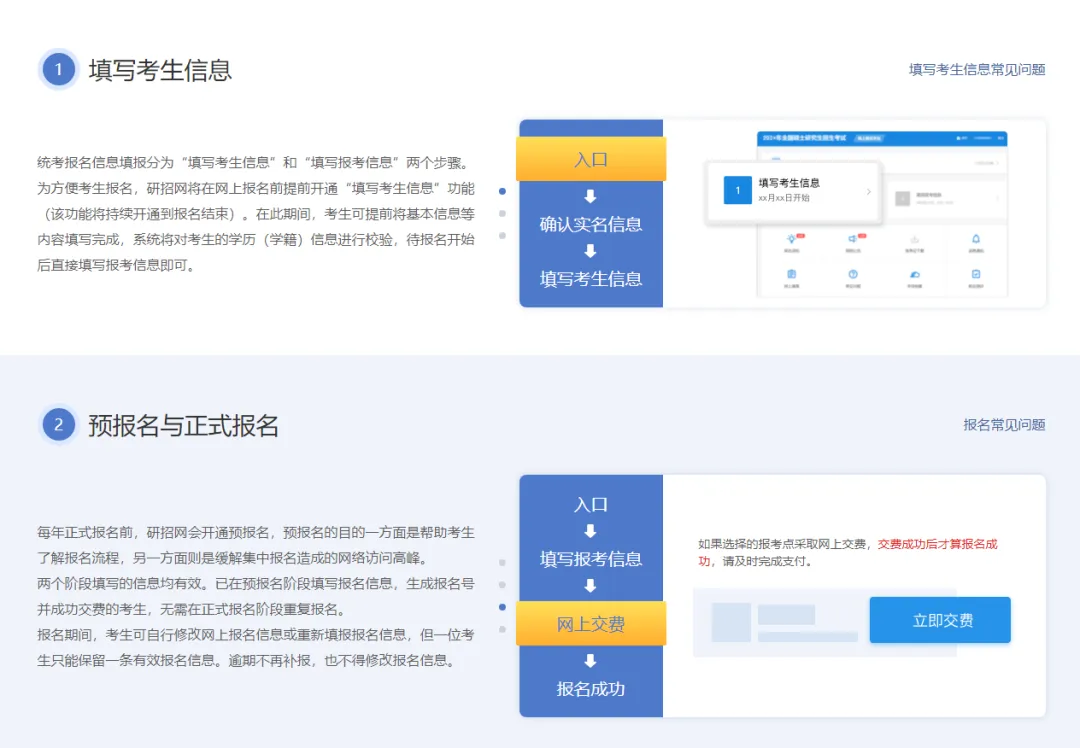Click the checklist icon in preview
This screenshot has height=748, width=1080.
click(976, 274)
